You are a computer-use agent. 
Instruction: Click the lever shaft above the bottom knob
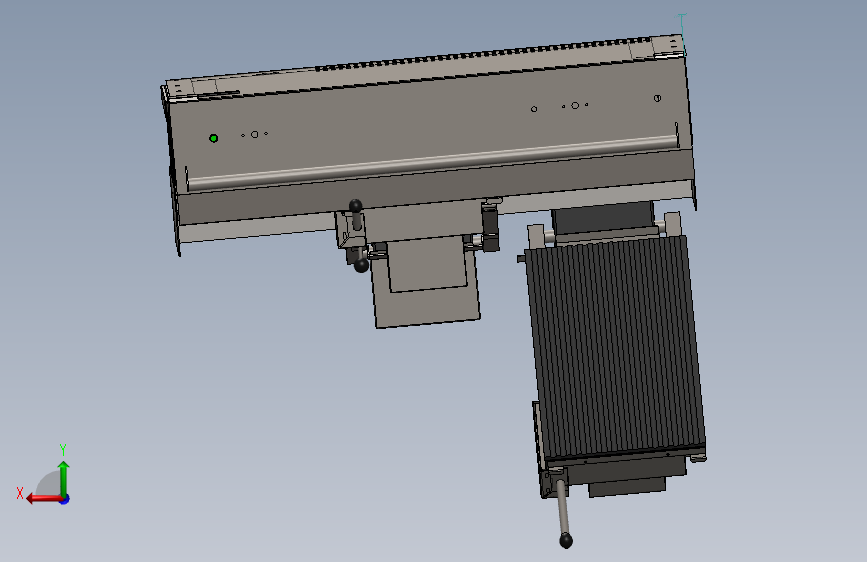click(562, 507)
